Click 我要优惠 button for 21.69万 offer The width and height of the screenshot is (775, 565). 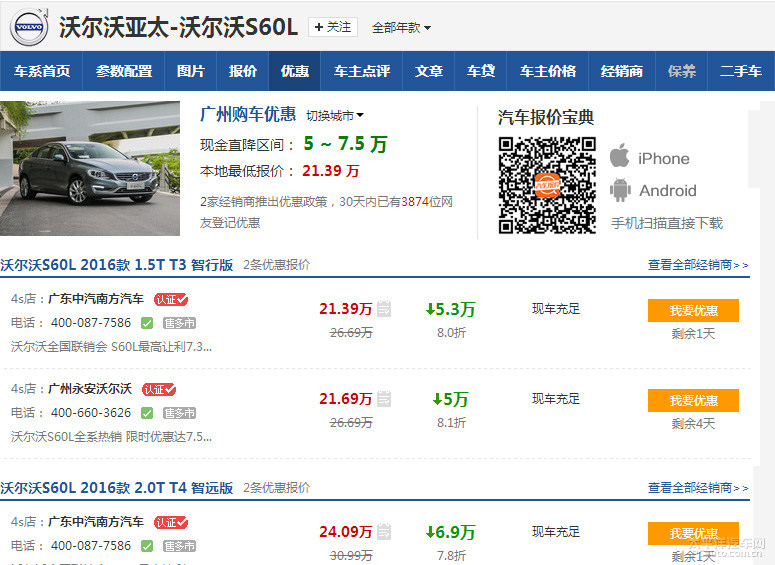point(693,400)
